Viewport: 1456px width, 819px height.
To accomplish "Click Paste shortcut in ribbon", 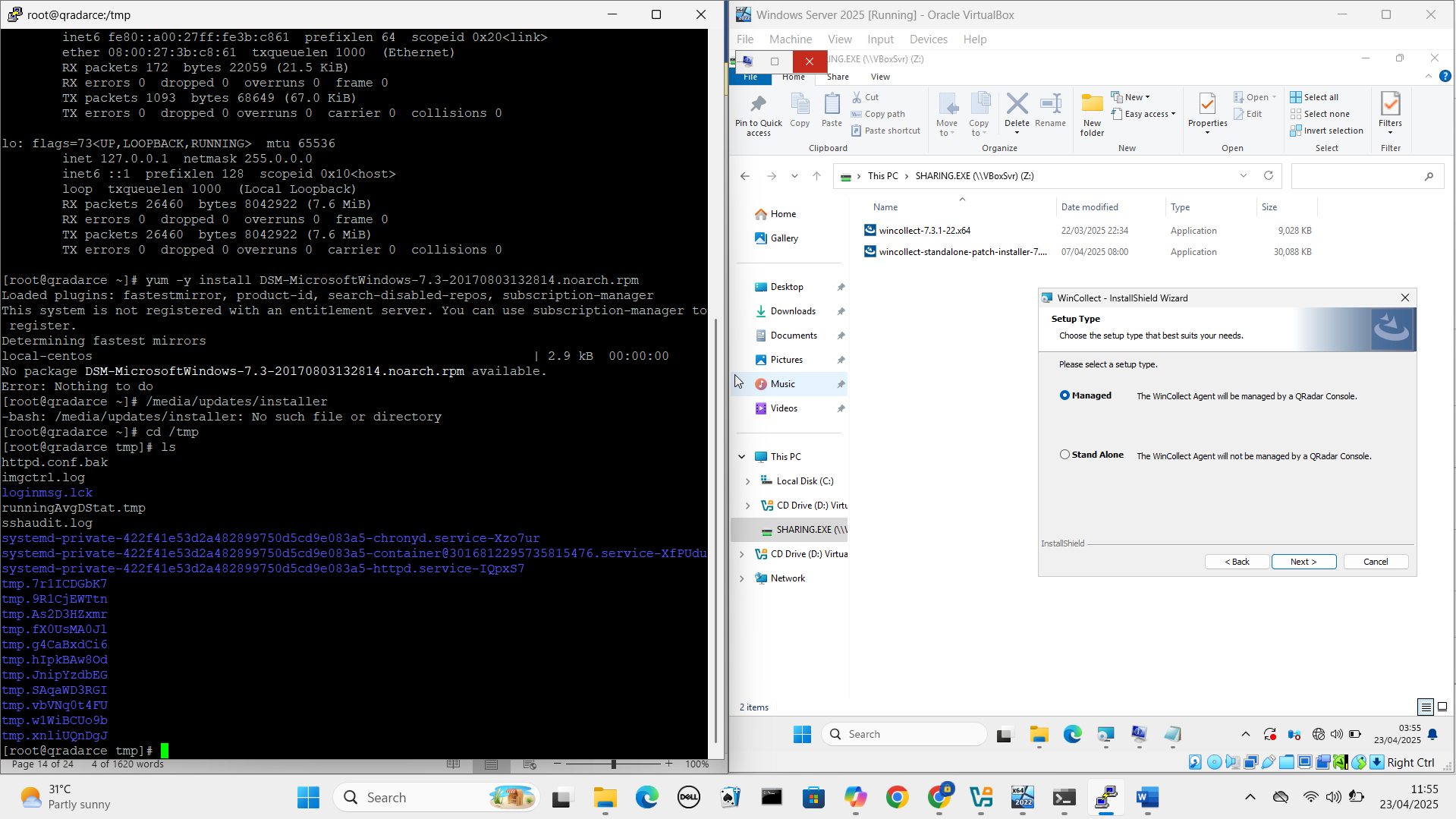I will coord(885,131).
